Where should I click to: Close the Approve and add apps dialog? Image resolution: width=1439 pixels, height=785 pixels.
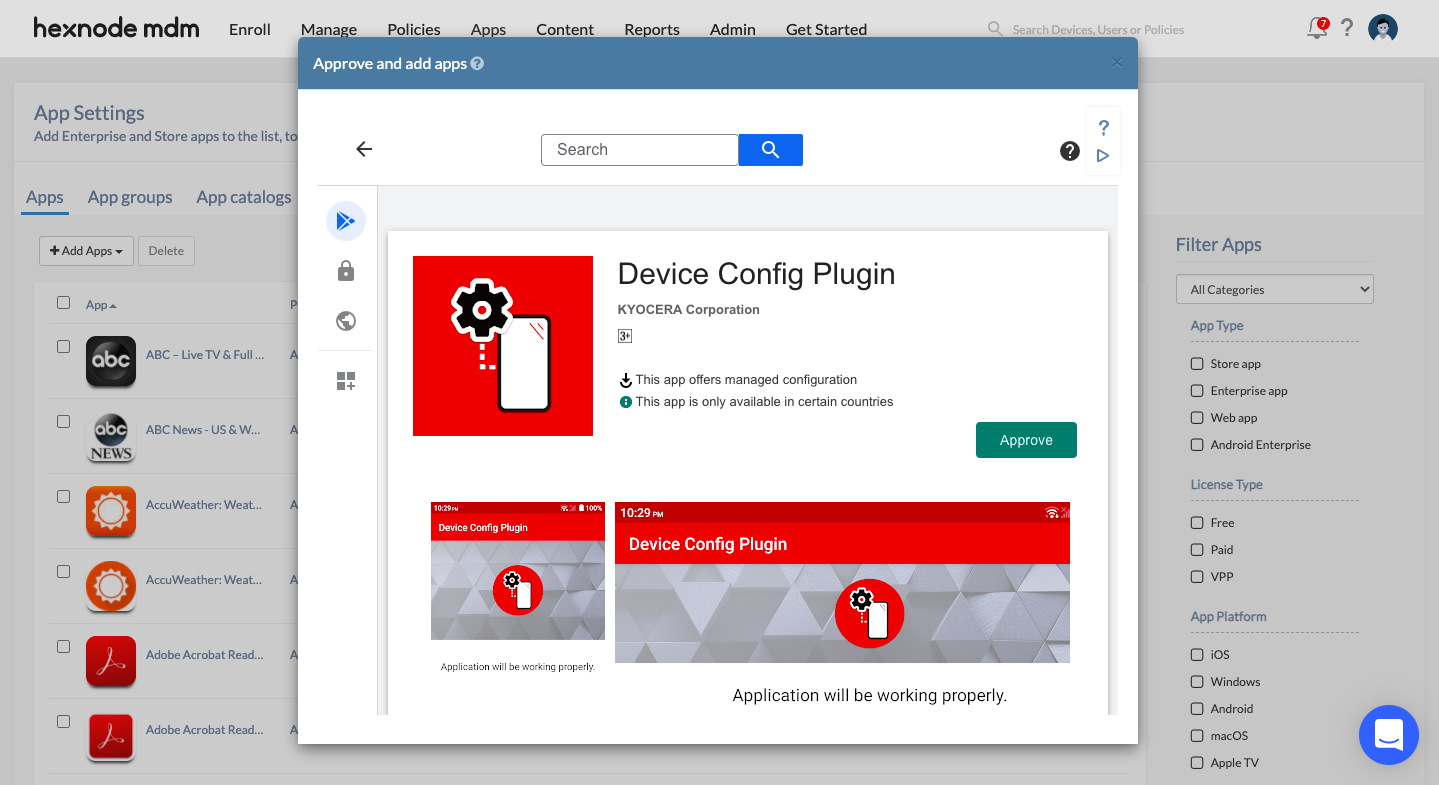(1117, 63)
